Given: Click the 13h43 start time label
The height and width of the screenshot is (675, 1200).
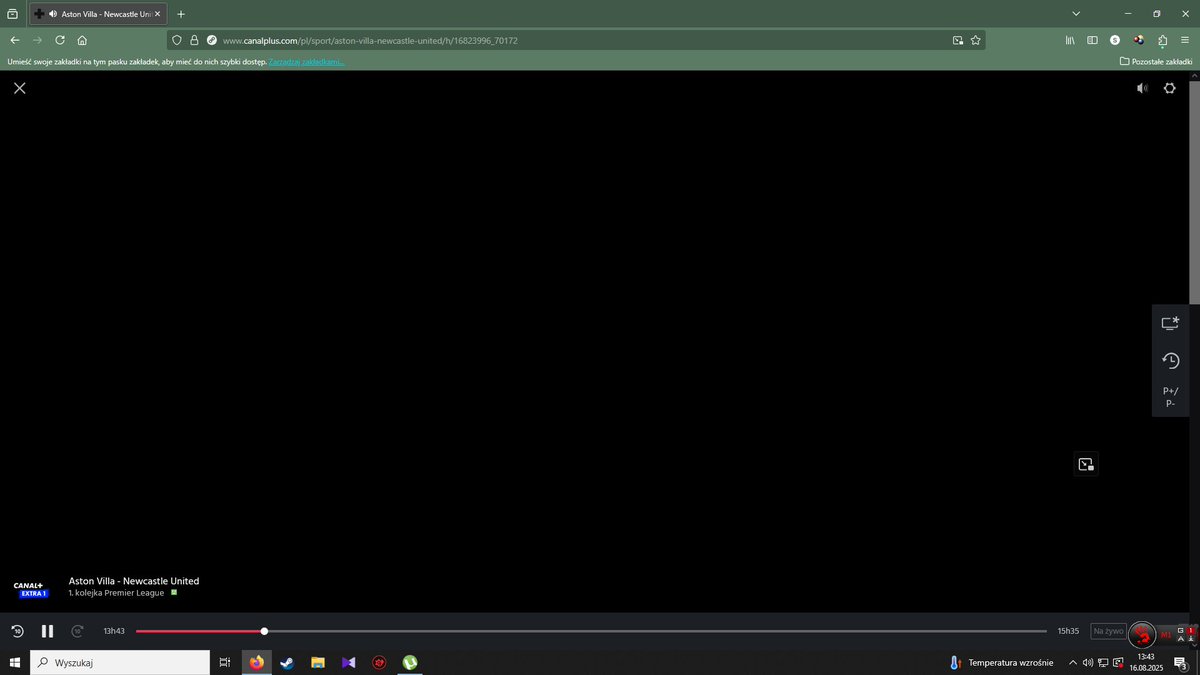Looking at the screenshot, I should 114,631.
